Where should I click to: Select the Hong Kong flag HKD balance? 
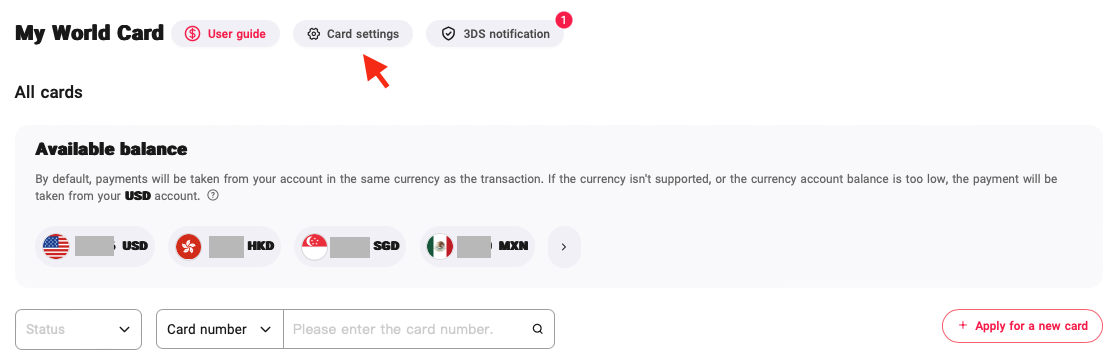pos(224,247)
